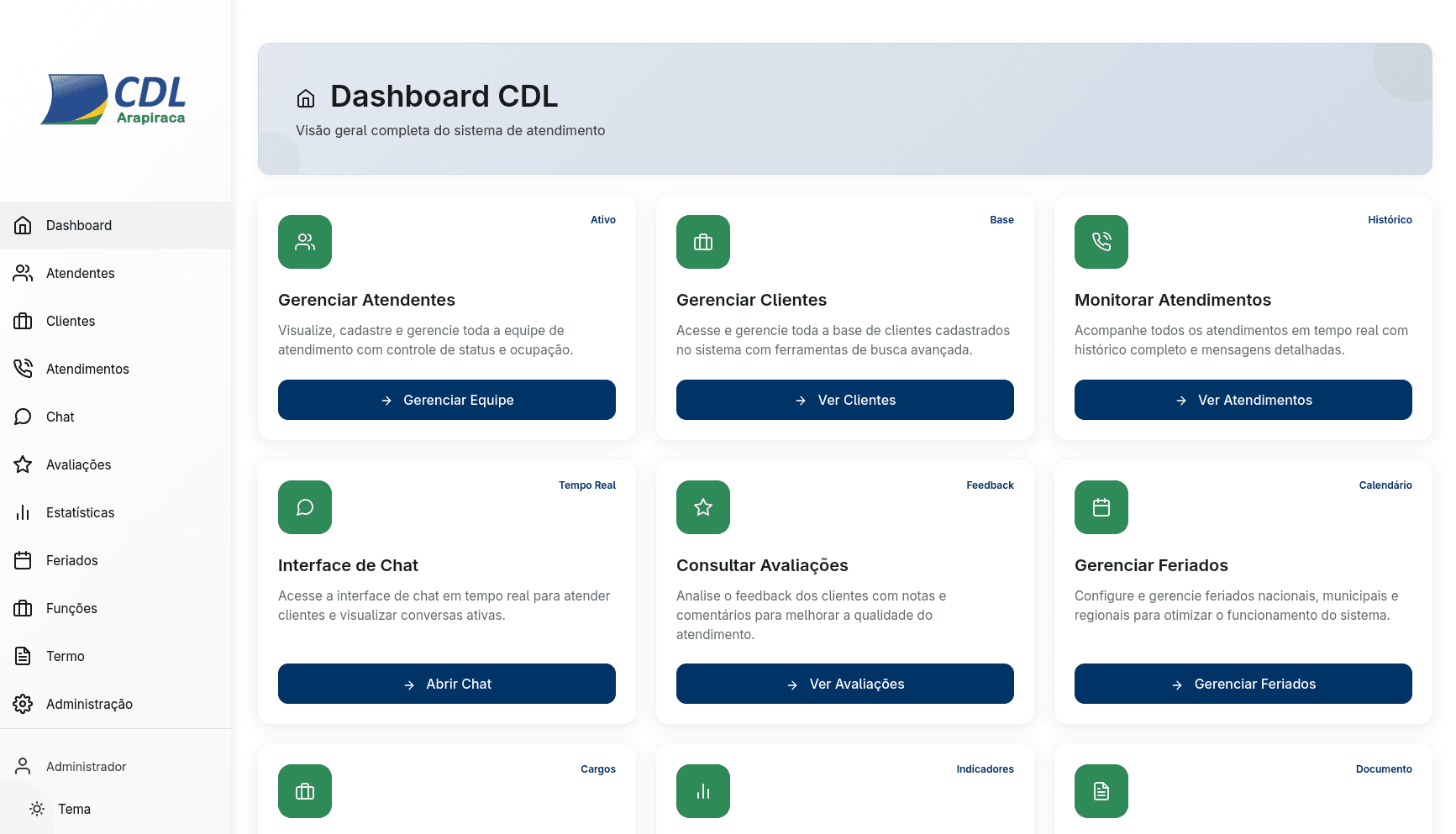
Task: Click the CDL Arapiraca logo
Action: 114,100
